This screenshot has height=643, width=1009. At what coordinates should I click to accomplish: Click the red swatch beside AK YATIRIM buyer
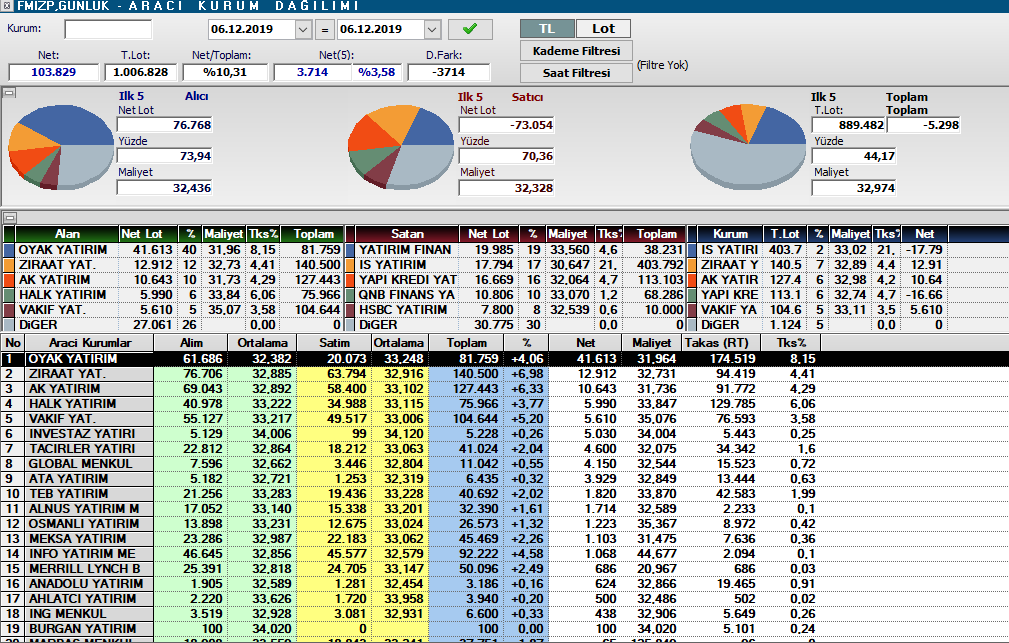(x=8, y=279)
